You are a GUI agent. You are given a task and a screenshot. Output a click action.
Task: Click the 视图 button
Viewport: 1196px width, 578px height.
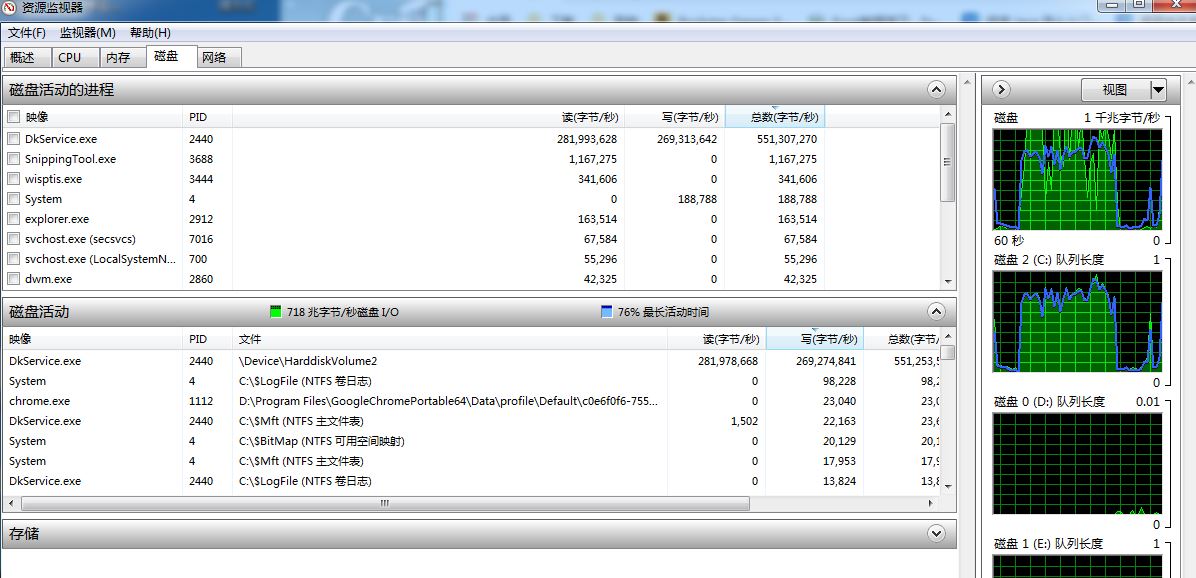1115,90
